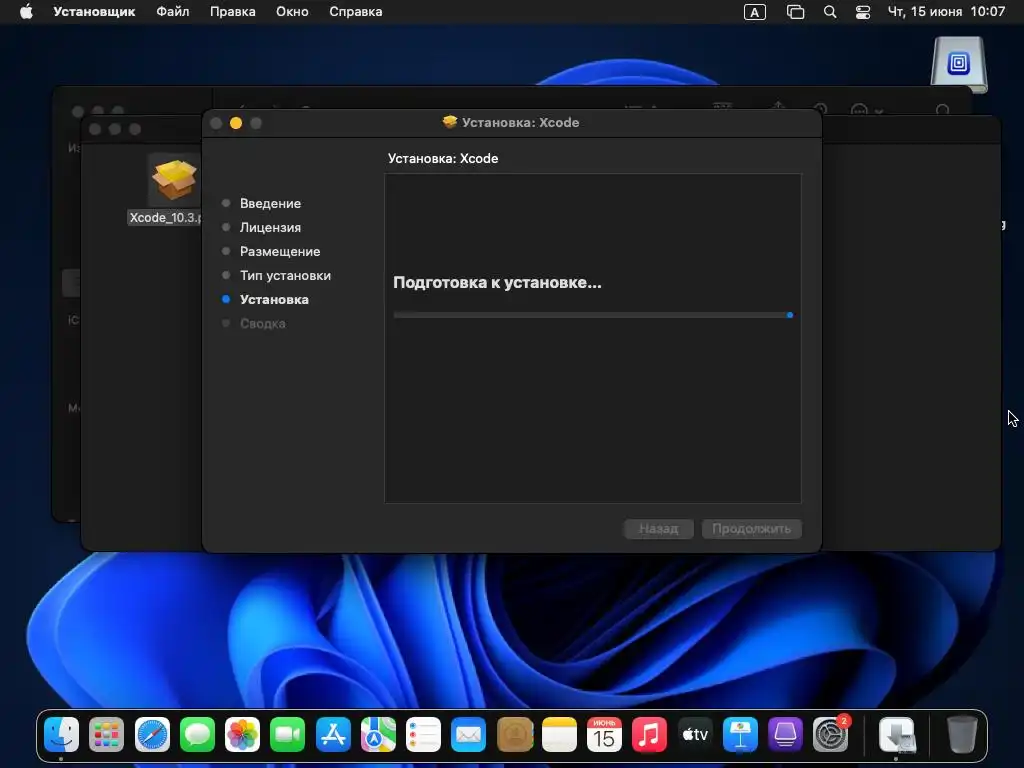Launch FaceTime from the Dock
Image resolution: width=1024 pixels, height=768 pixels.
pyautogui.click(x=287, y=735)
